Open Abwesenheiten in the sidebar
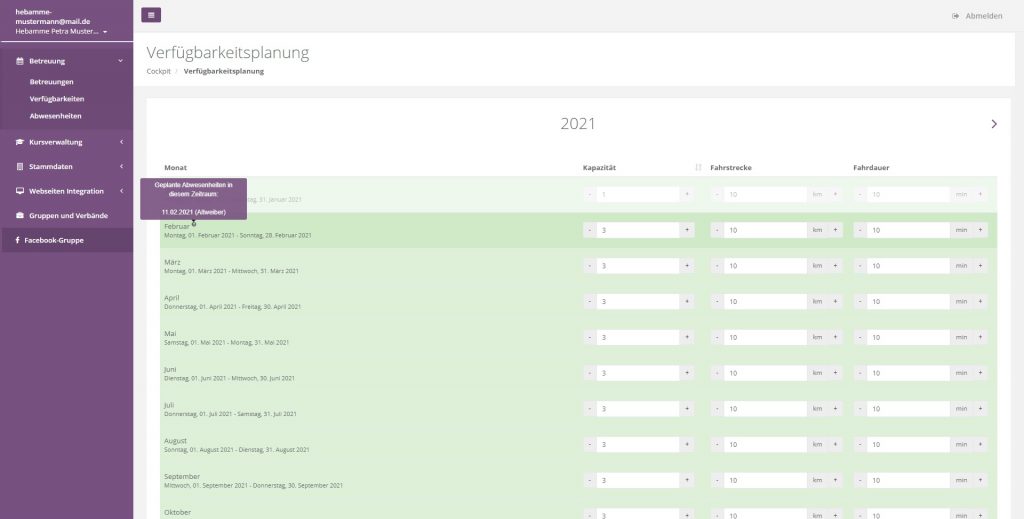Image resolution: width=1024 pixels, height=519 pixels. pyautogui.click(x=55, y=116)
